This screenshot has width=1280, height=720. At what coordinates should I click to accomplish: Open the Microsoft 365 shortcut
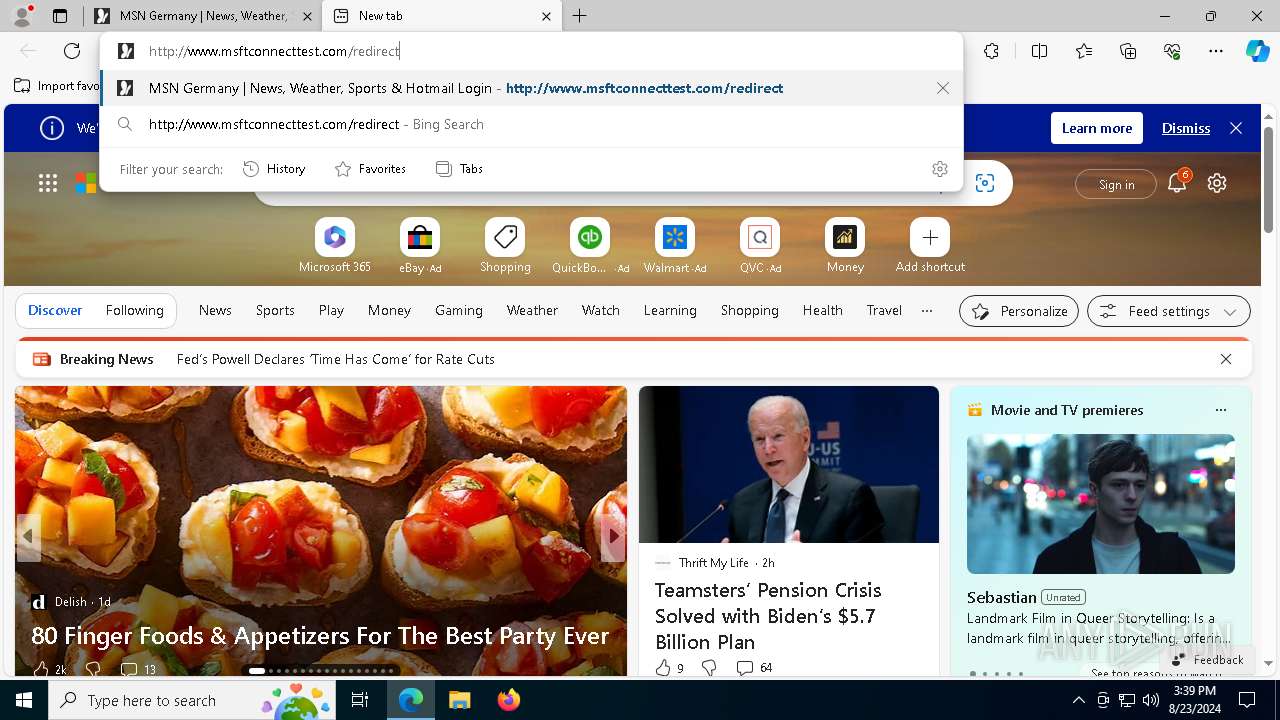pos(335,246)
